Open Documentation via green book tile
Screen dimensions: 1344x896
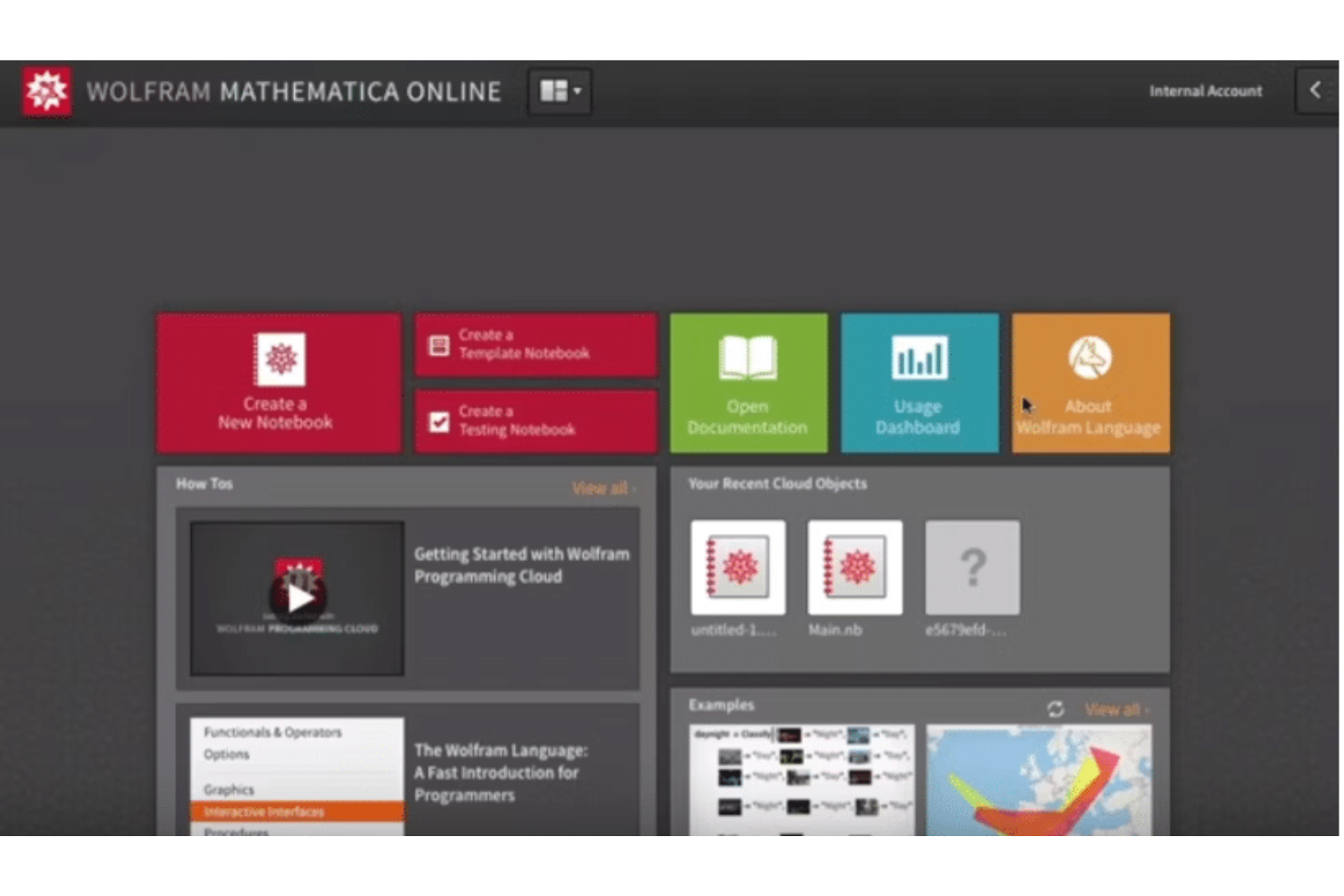tap(748, 383)
